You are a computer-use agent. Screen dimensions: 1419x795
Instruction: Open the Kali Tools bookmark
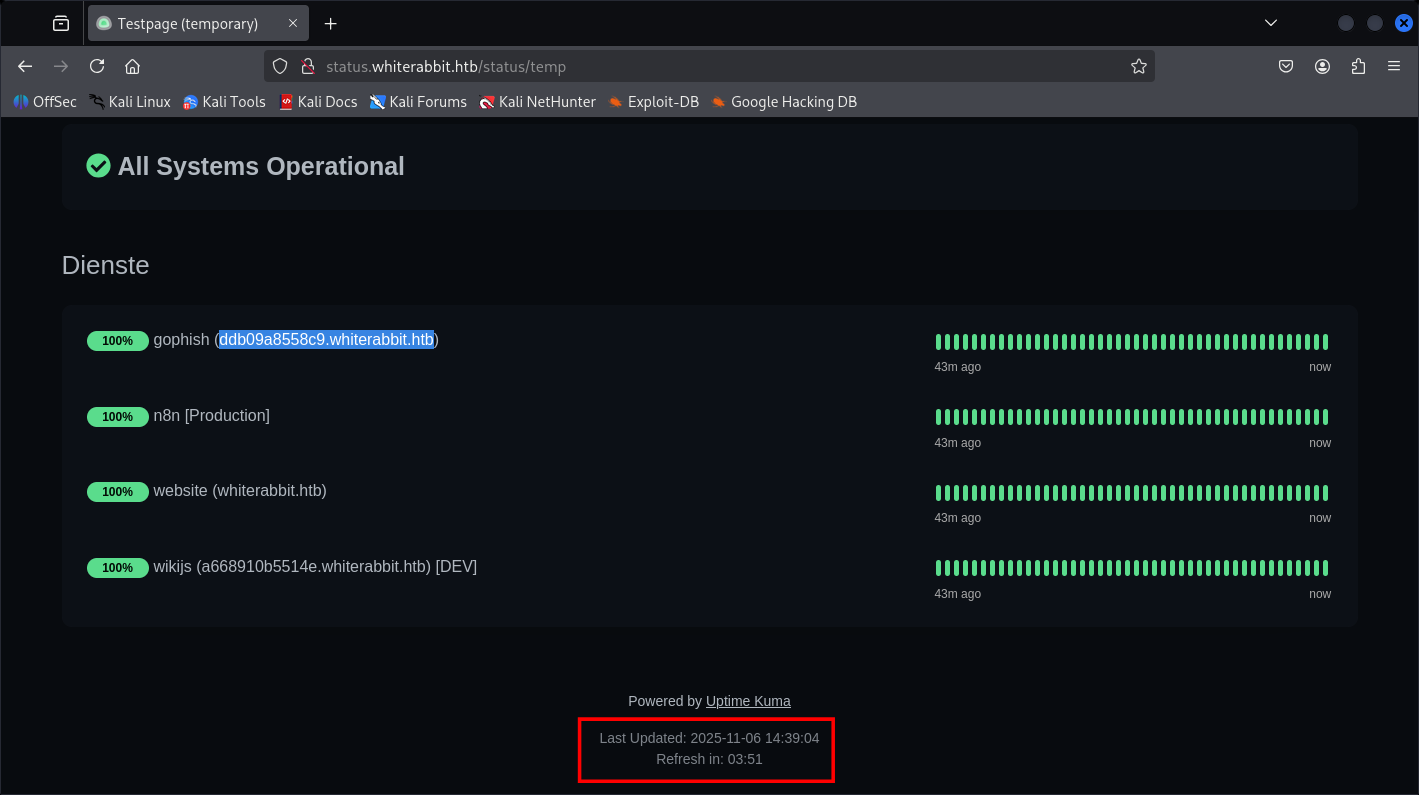224,102
